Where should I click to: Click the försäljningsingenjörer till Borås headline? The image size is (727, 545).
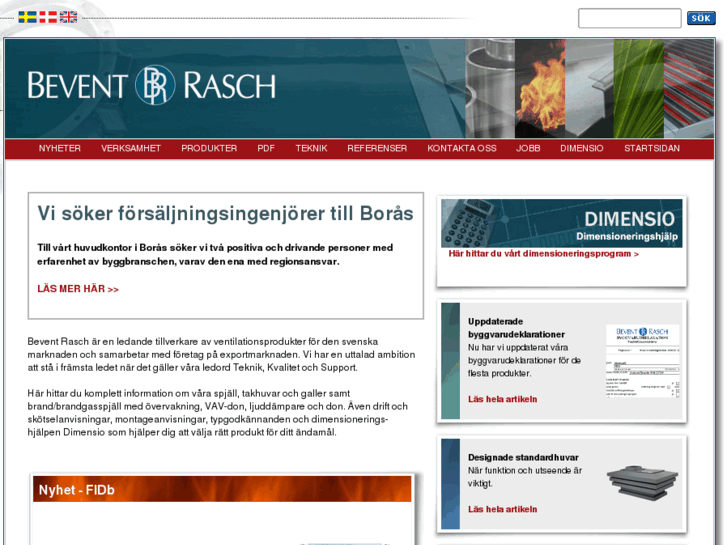tap(225, 214)
